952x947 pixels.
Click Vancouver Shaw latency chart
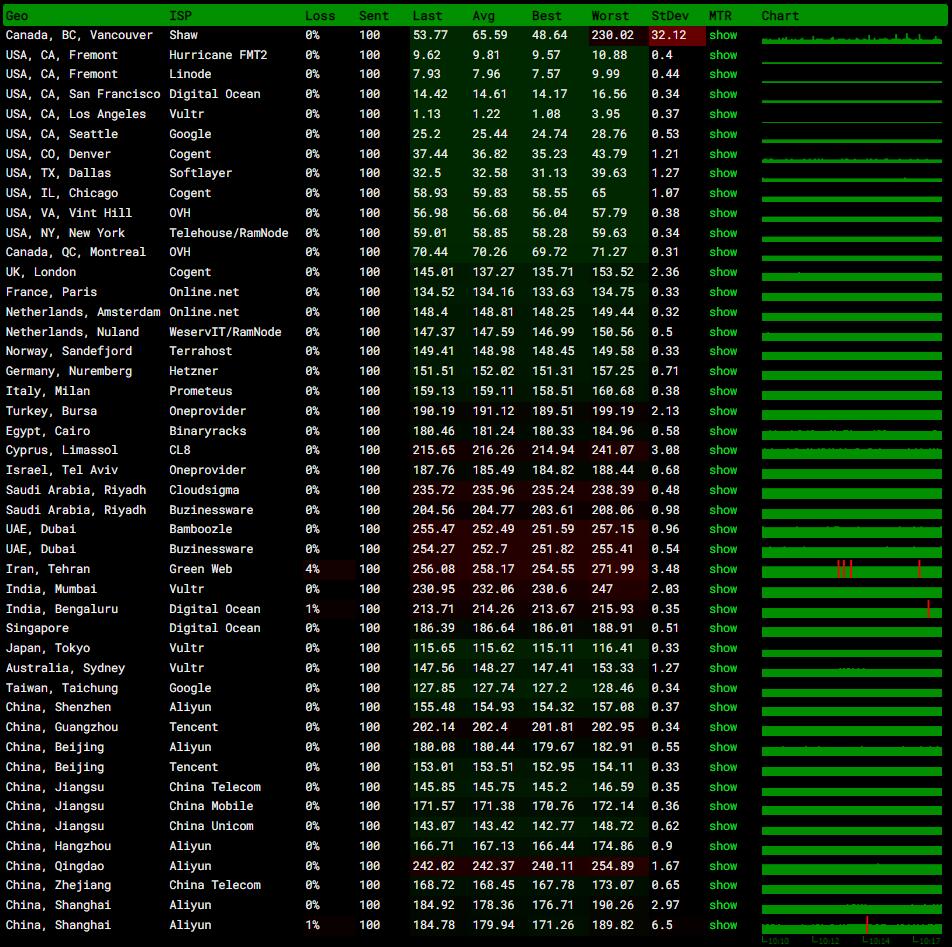(852, 37)
